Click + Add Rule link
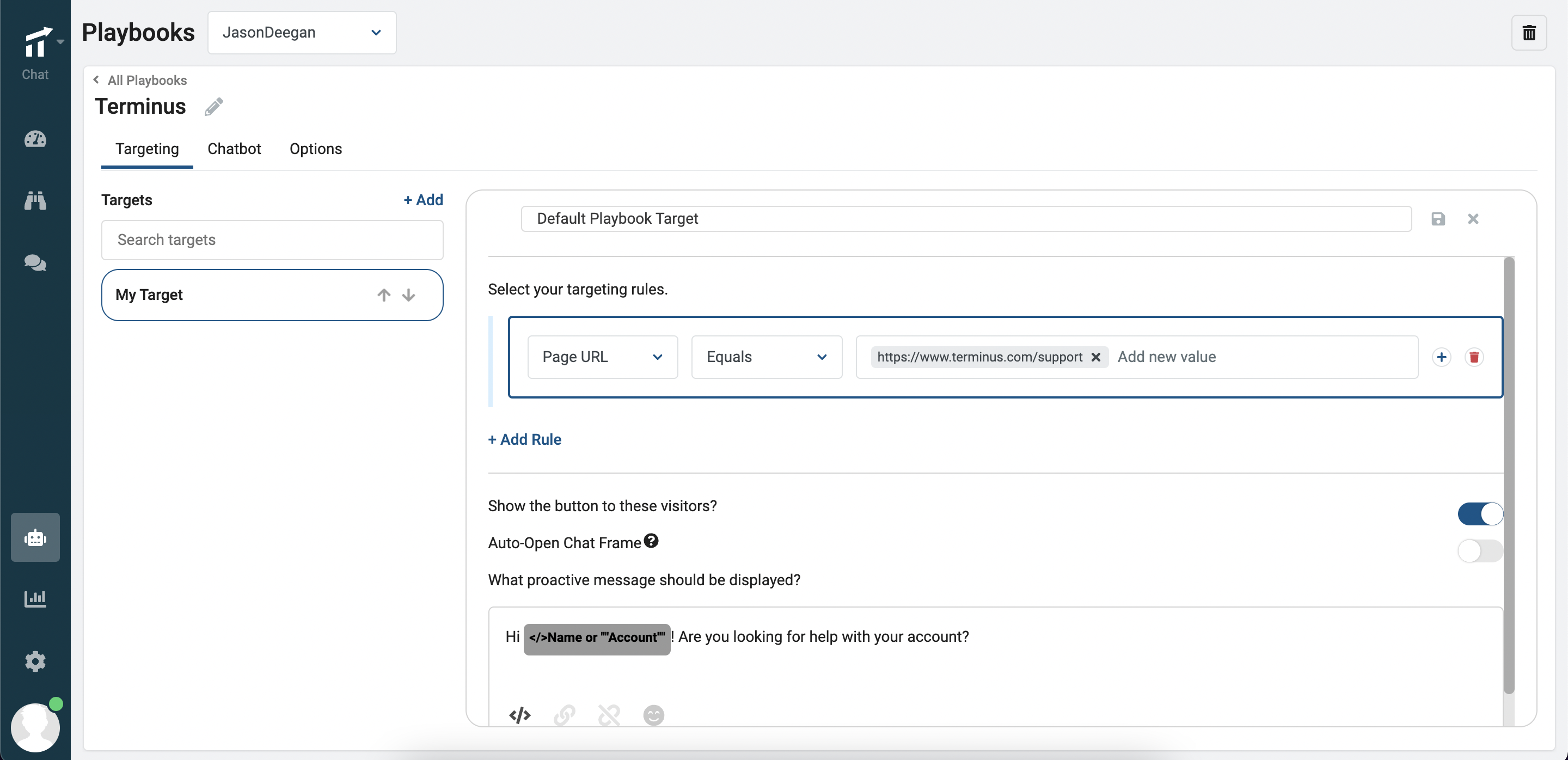The height and width of the screenshot is (760, 1568). click(x=525, y=439)
